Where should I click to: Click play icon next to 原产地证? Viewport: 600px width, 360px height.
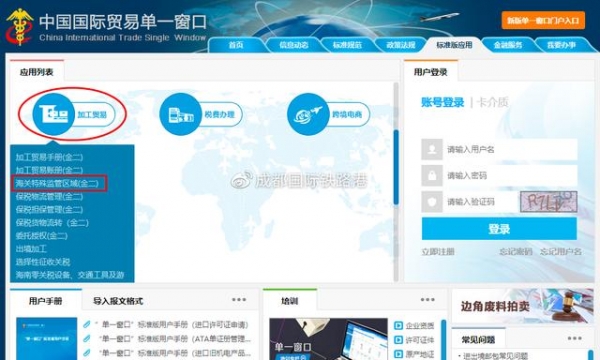[x=398, y=354]
